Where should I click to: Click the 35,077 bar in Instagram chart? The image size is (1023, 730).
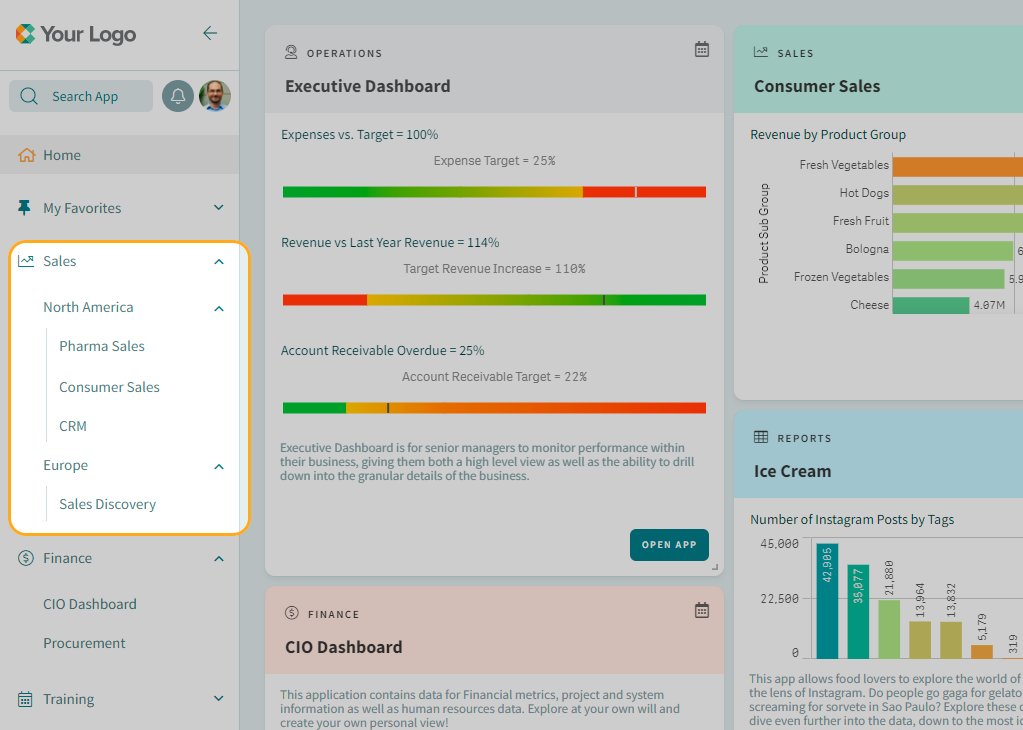tap(858, 611)
